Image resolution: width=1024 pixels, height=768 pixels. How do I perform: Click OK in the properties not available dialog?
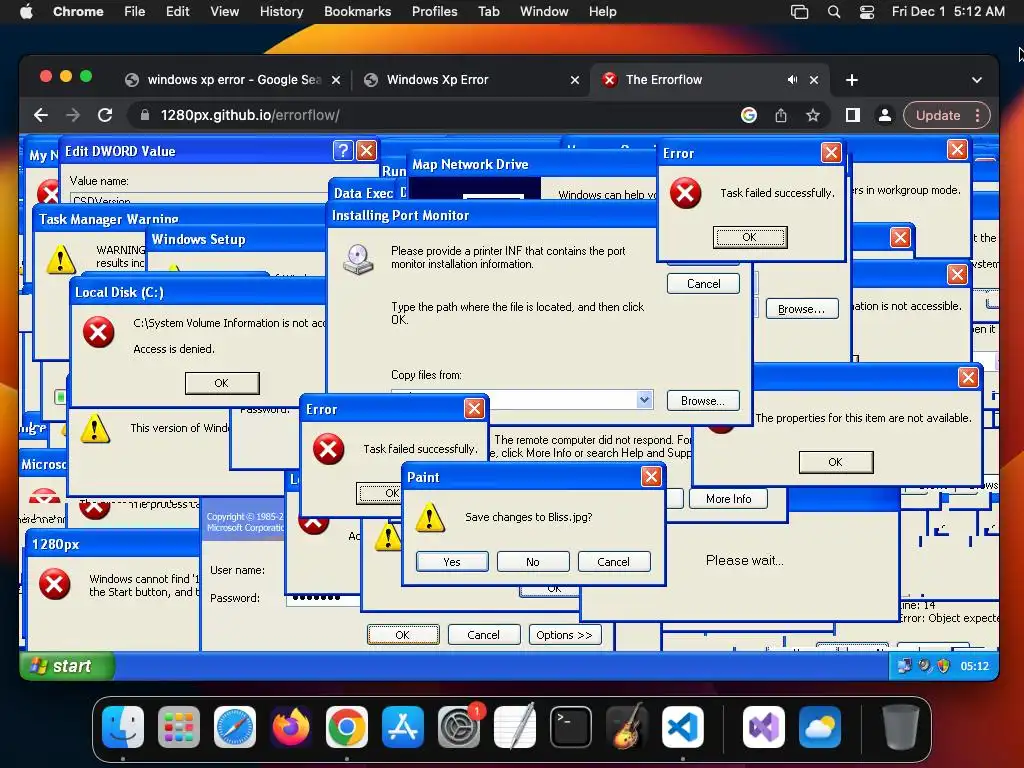(x=835, y=462)
